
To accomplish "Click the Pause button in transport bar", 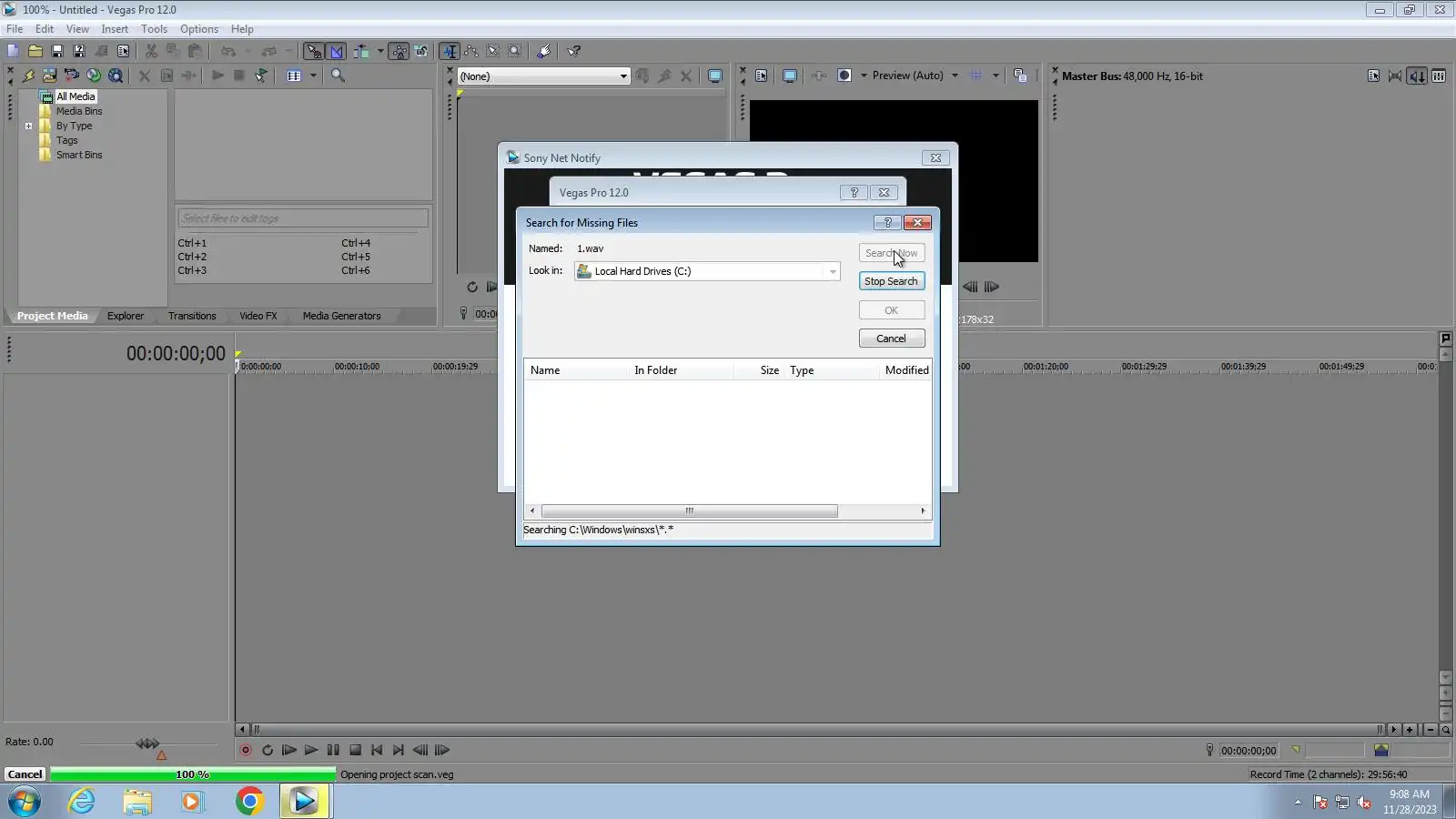I will tap(333, 750).
